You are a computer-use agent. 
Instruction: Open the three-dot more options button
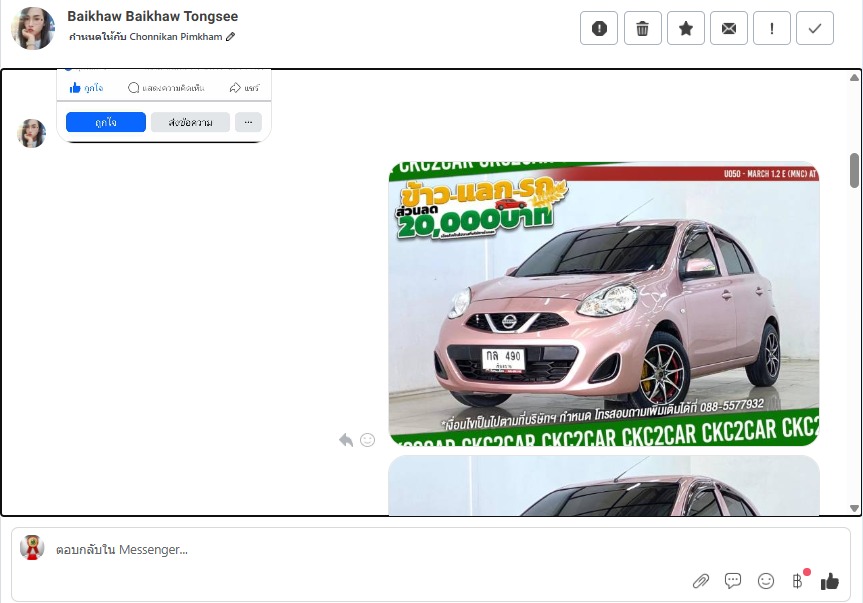click(x=248, y=122)
